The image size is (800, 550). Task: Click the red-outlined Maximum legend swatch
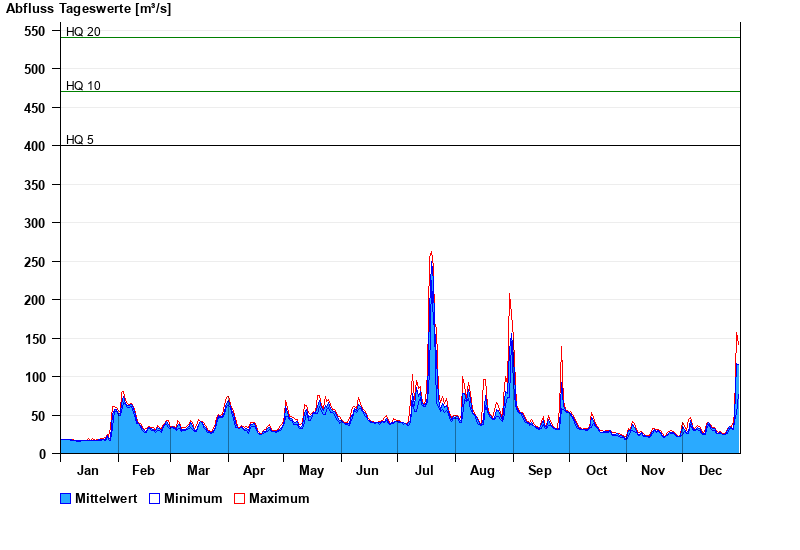(x=240, y=499)
